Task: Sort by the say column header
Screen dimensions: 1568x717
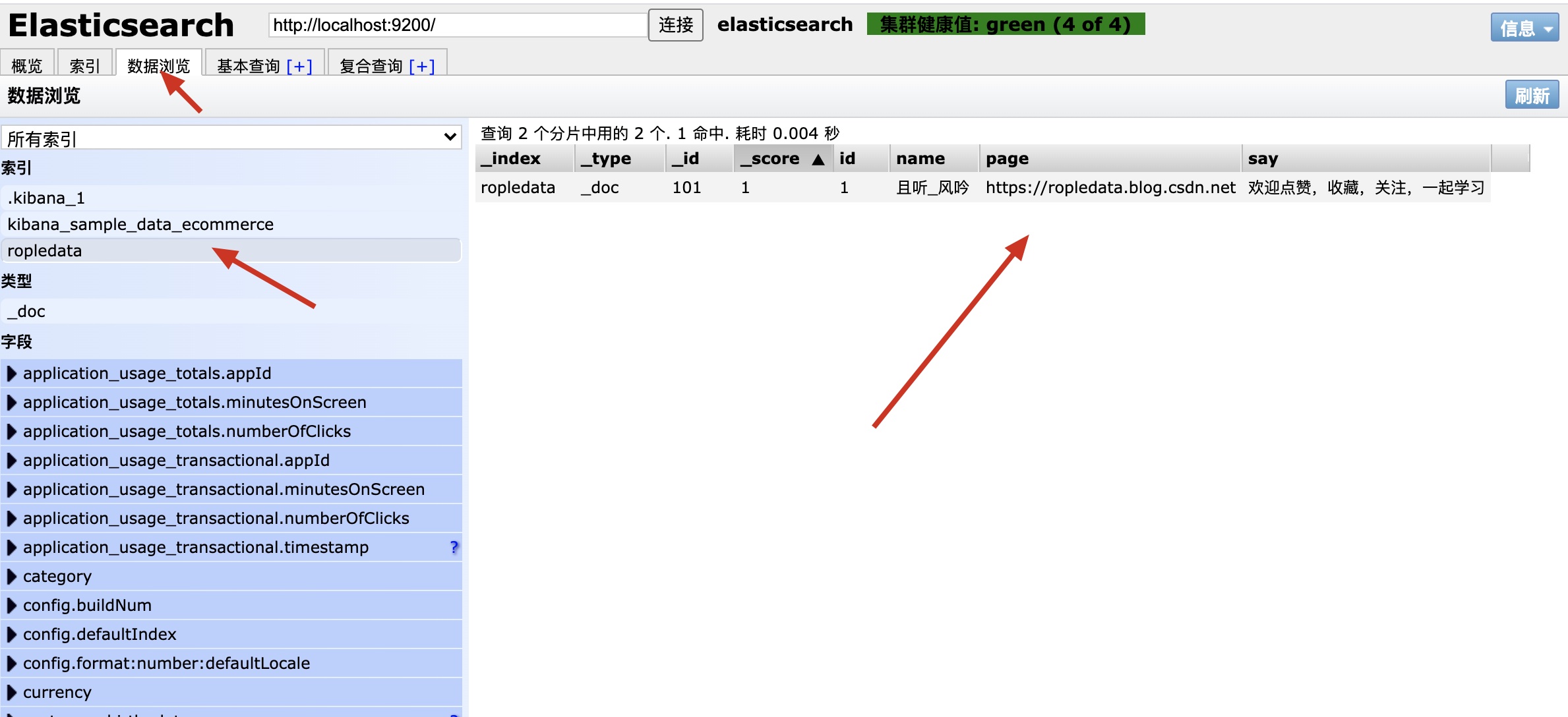Action: click(x=1366, y=158)
